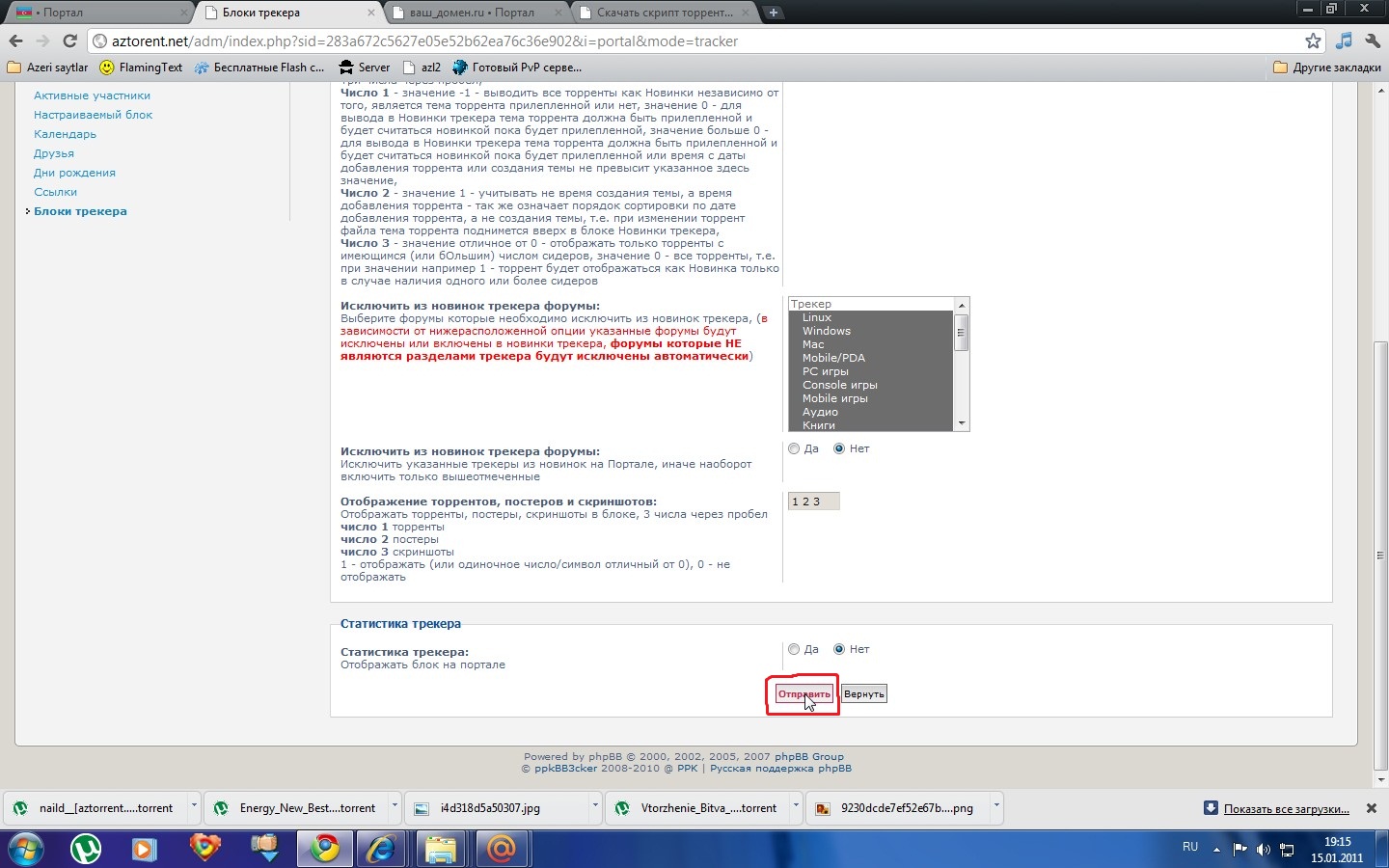
Task: Open dropdown for naild_[aztorrent torrent download
Action: click(194, 808)
